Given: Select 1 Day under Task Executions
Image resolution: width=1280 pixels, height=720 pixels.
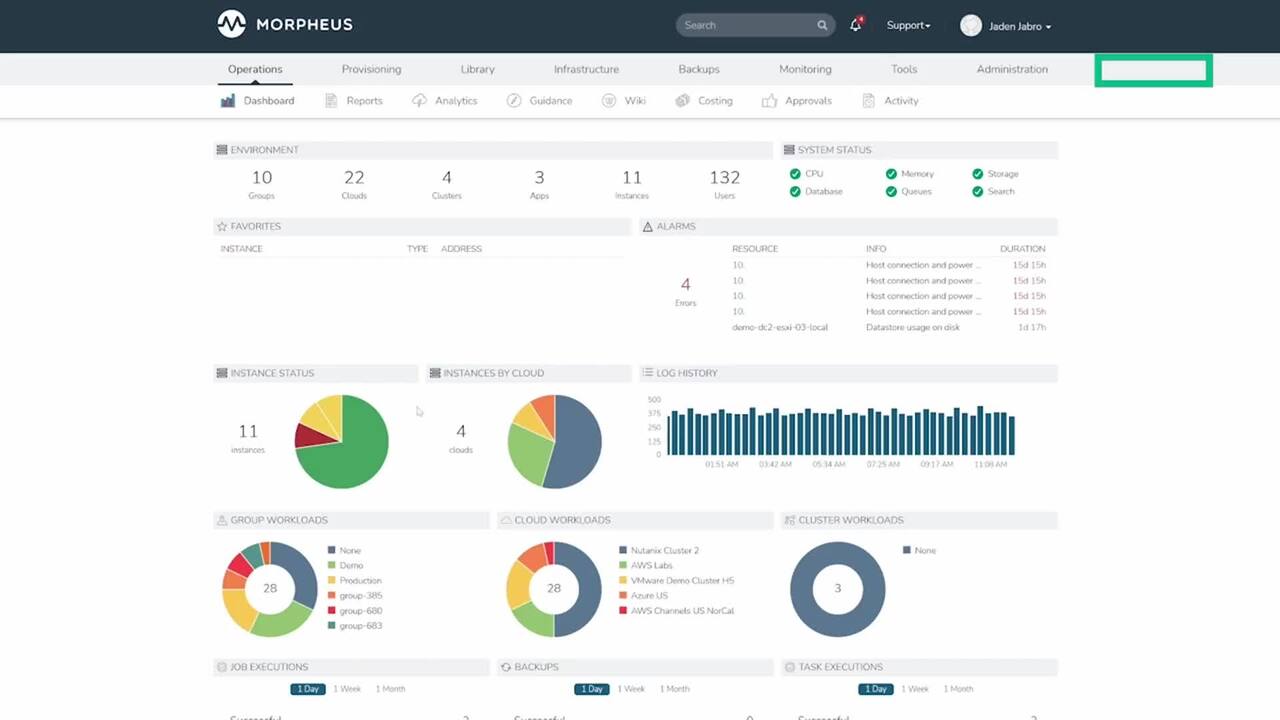Looking at the screenshot, I should point(876,689).
